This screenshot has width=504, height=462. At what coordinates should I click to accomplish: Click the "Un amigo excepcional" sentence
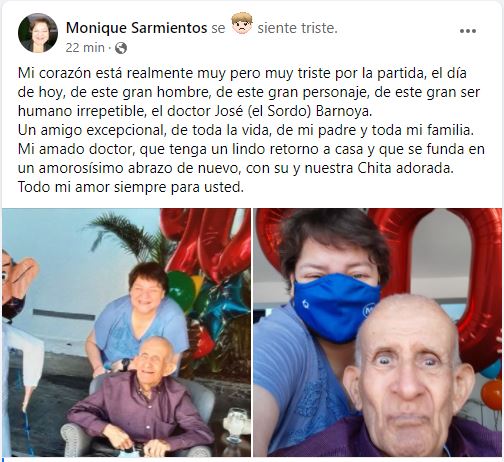click(x=246, y=130)
